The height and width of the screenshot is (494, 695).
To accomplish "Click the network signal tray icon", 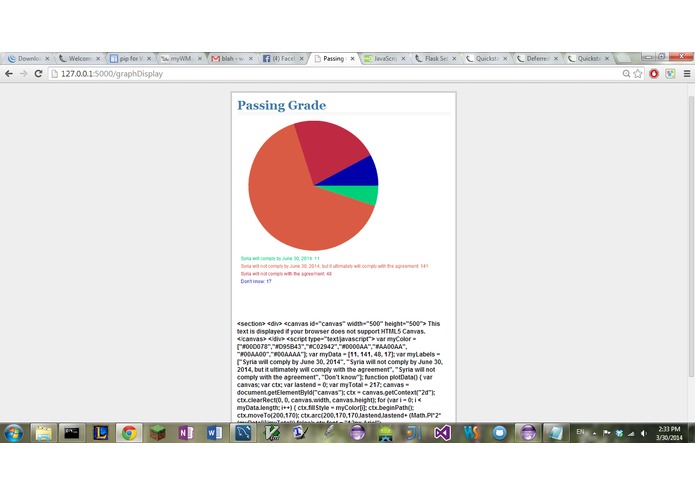I will click(x=631, y=433).
